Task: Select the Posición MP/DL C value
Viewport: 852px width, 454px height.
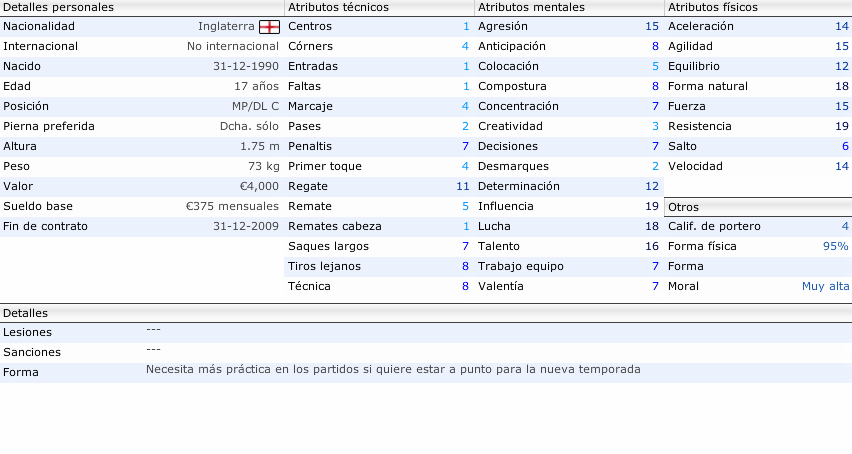Action: pos(255,106)
